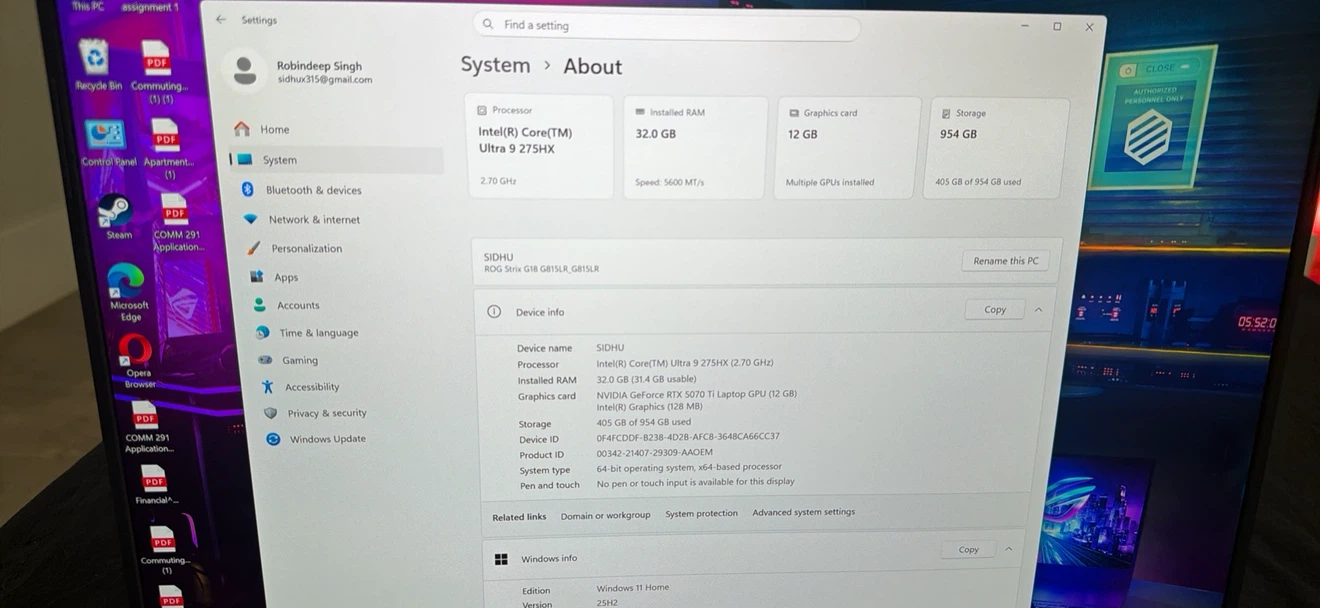Collapse the Windows info section chevron
Viewport: 1320px width, 608px height.
click(x=1008, y=549)
